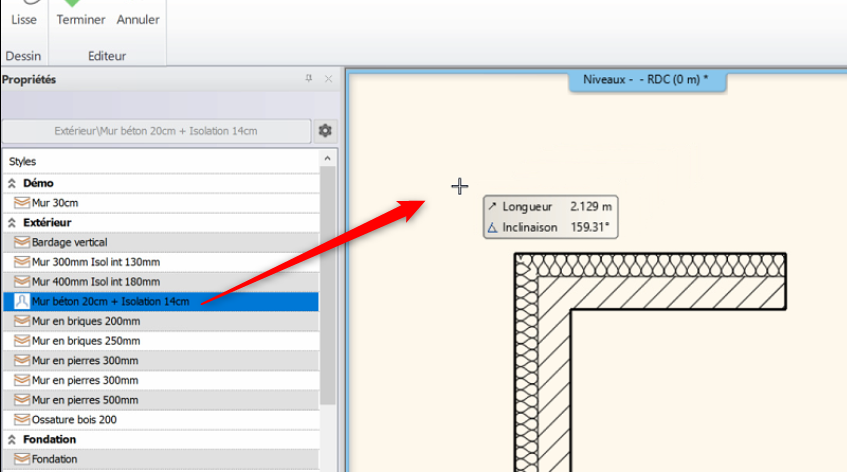The width and height of the screenshot is (847, 472).
Task: Open the style settings gear icon
Action: coord(325,131)
